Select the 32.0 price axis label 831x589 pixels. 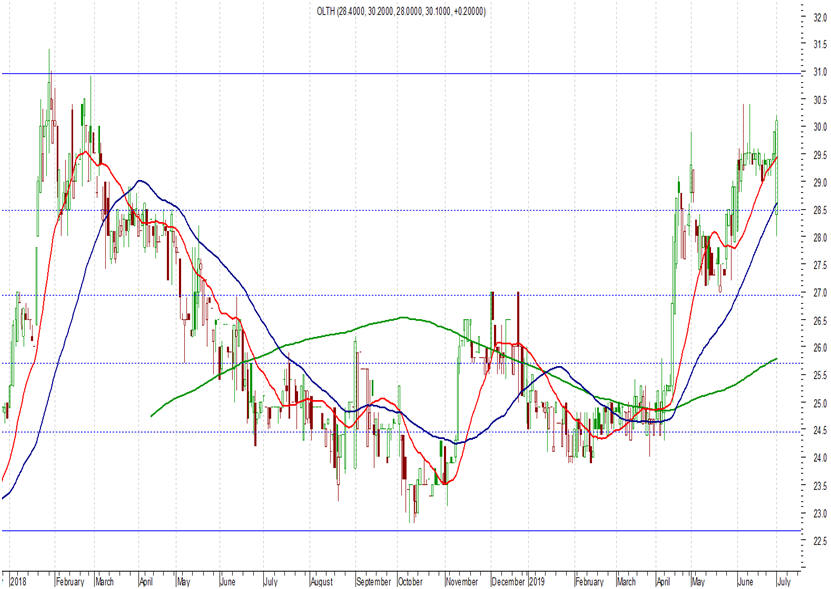click(x=820, y=17)
